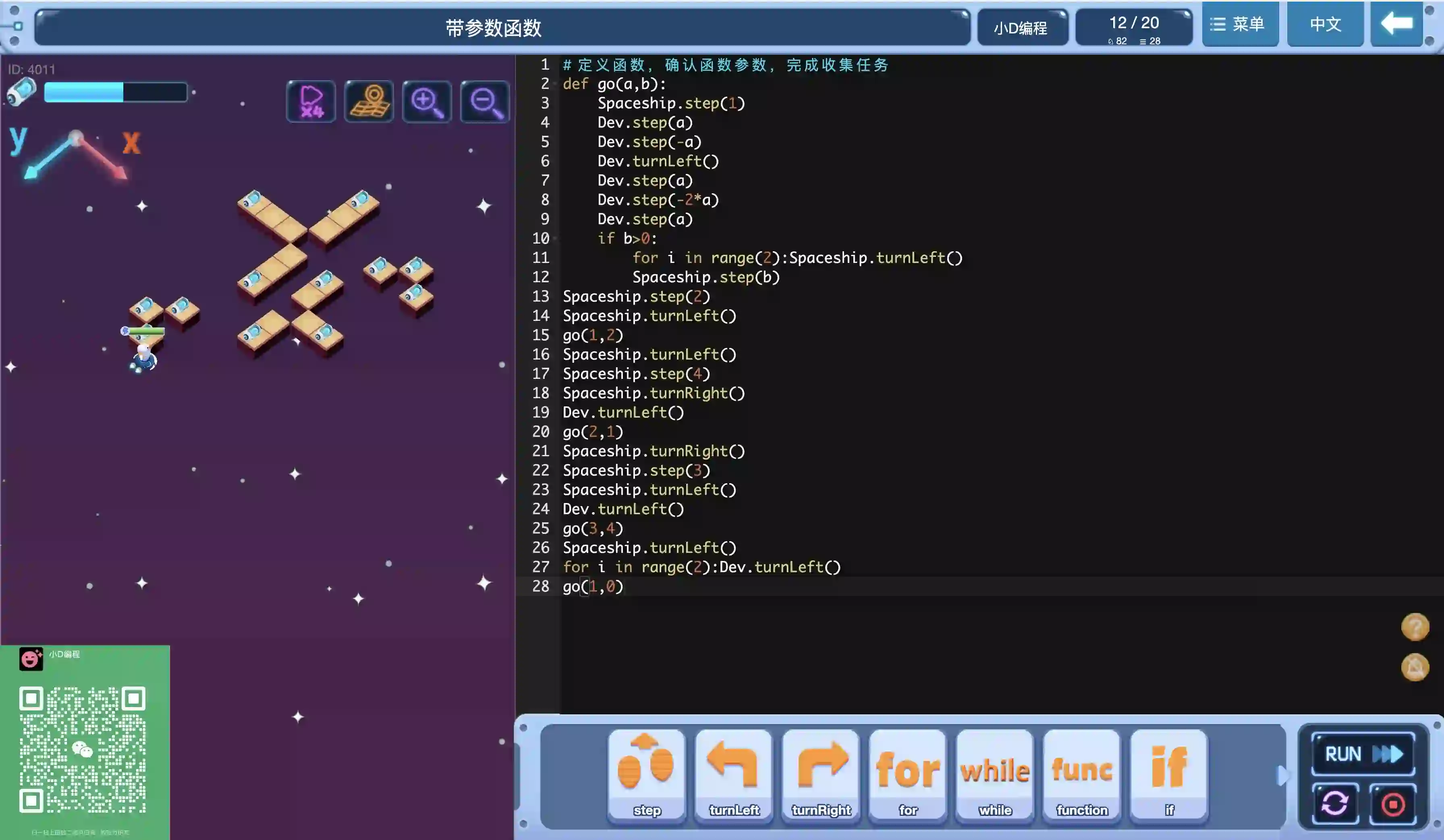Screen dimensions: 1444x840
Task: Open the 菜单 menu
Action: pos(1239,24)
